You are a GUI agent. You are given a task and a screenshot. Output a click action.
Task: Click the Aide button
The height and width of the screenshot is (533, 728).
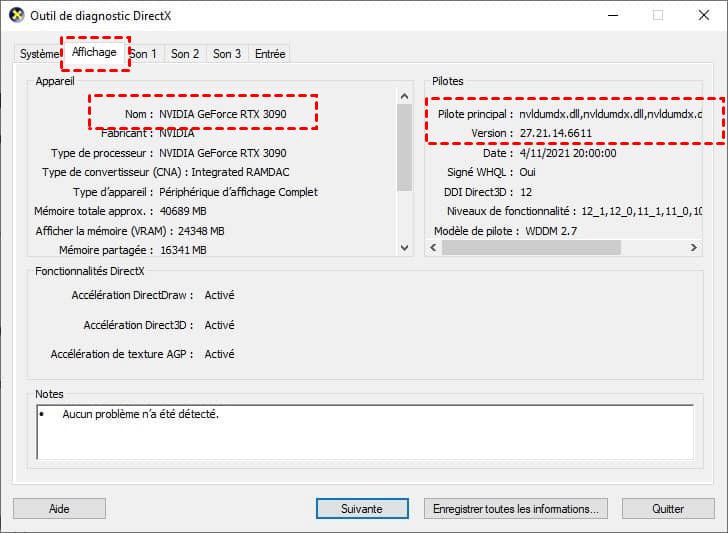(x=59, y=509)
